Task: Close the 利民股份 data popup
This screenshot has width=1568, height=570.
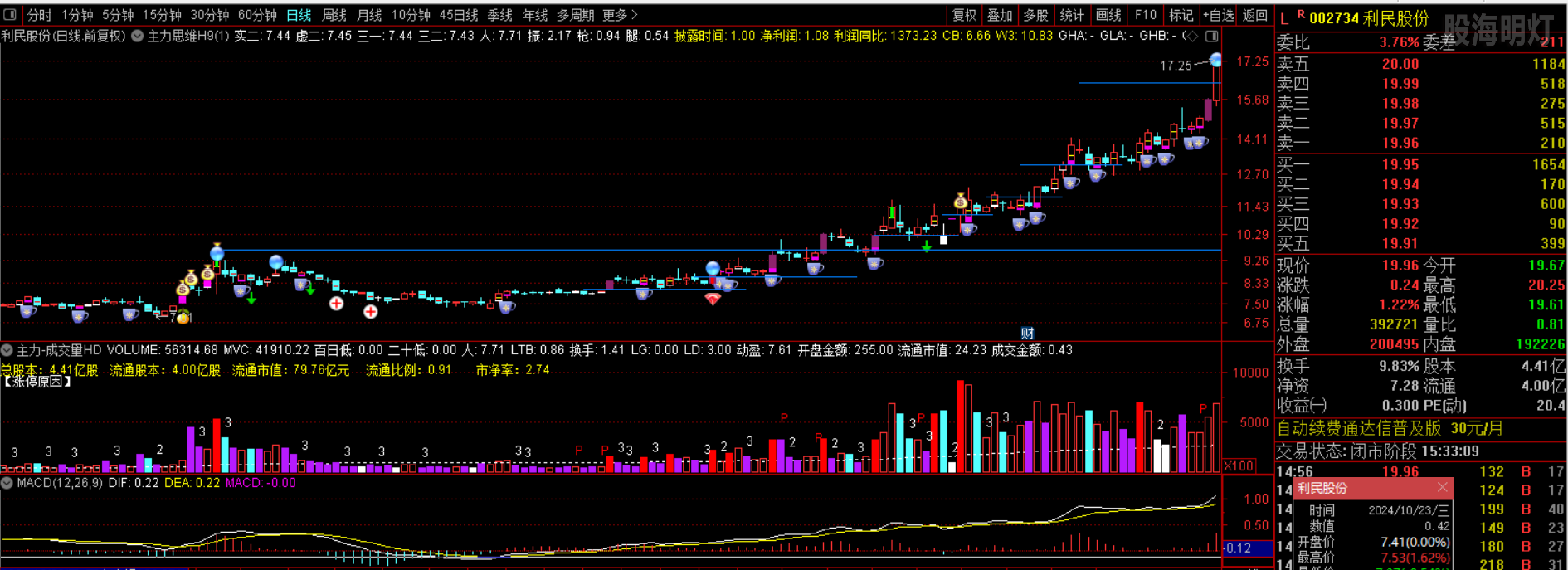Action: pos(1442,487)
